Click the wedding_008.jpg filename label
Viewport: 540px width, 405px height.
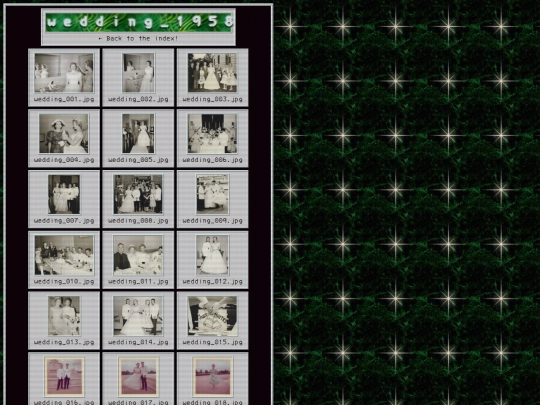[138, 221]
